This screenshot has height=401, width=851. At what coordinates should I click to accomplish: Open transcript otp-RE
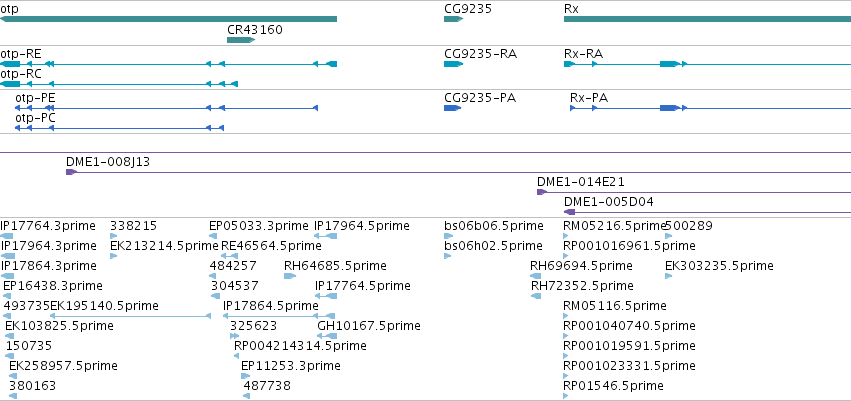(x=168, y=64)
